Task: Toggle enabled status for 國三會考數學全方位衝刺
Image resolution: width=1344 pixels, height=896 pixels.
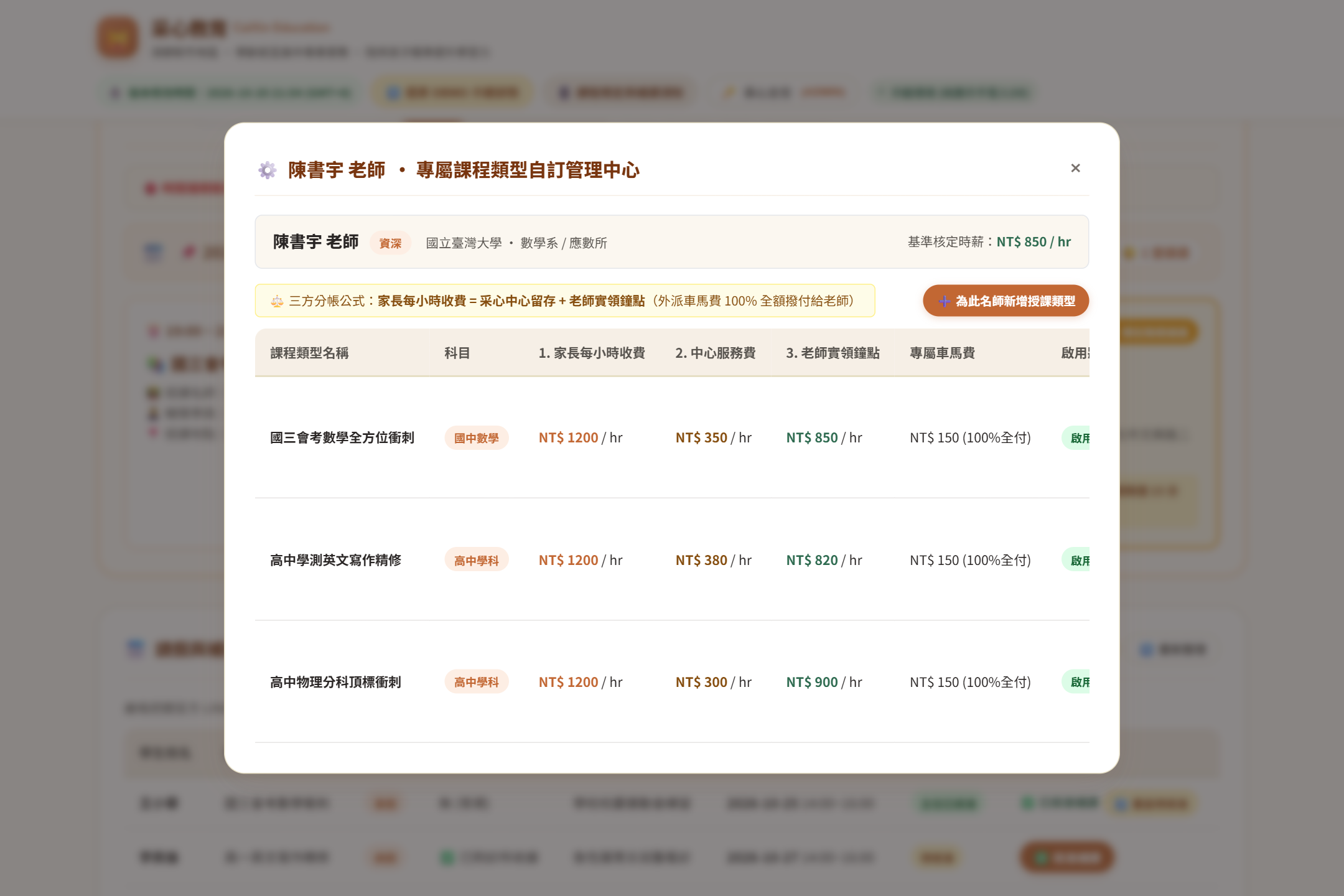Action: point(1076,438)
